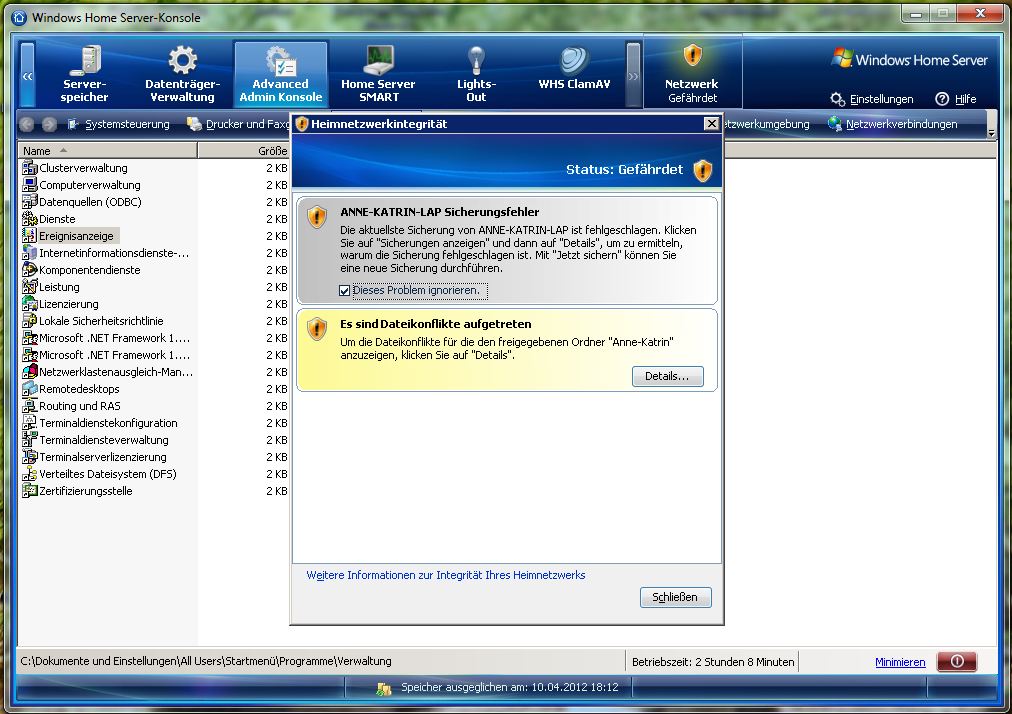Sort list by Größe column header
Viewport: 1012px width, 714px height.
coord(243,150)
